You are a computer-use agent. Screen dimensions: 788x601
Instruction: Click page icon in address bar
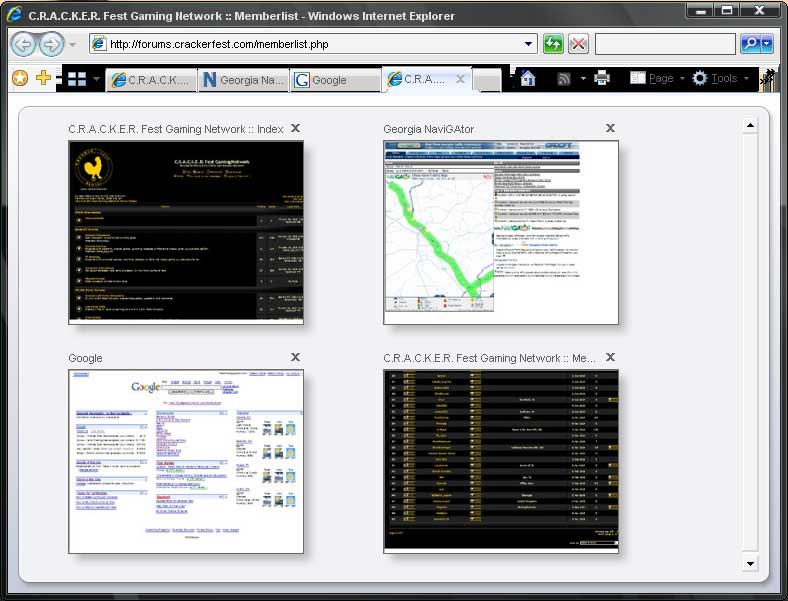[x=99, y=44]
